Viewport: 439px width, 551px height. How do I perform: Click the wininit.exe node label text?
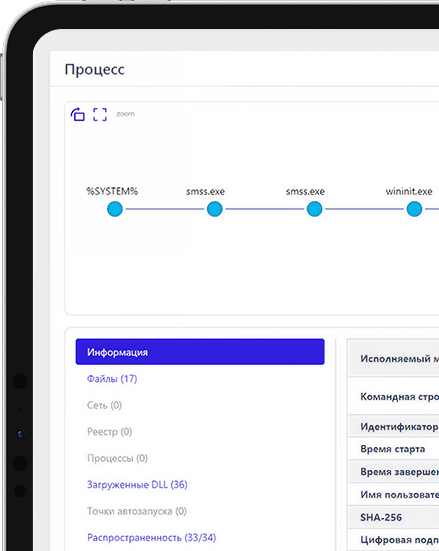[x=409, y=191]
